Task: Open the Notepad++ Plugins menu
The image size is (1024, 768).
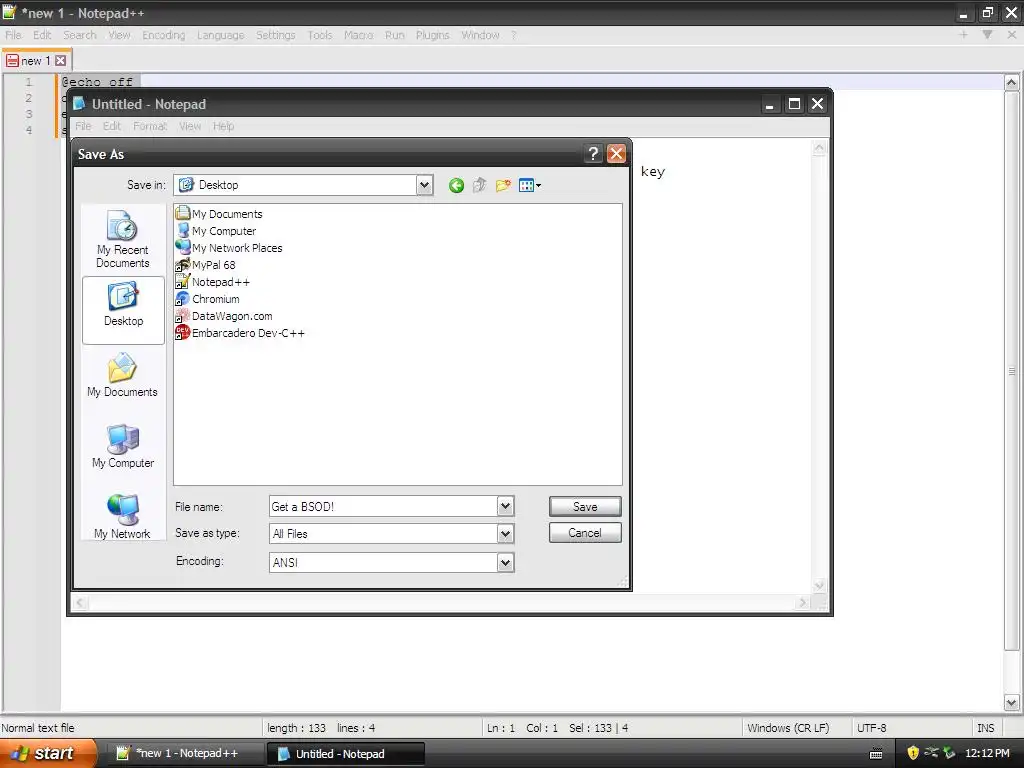Action: click(x=432, y=35)
